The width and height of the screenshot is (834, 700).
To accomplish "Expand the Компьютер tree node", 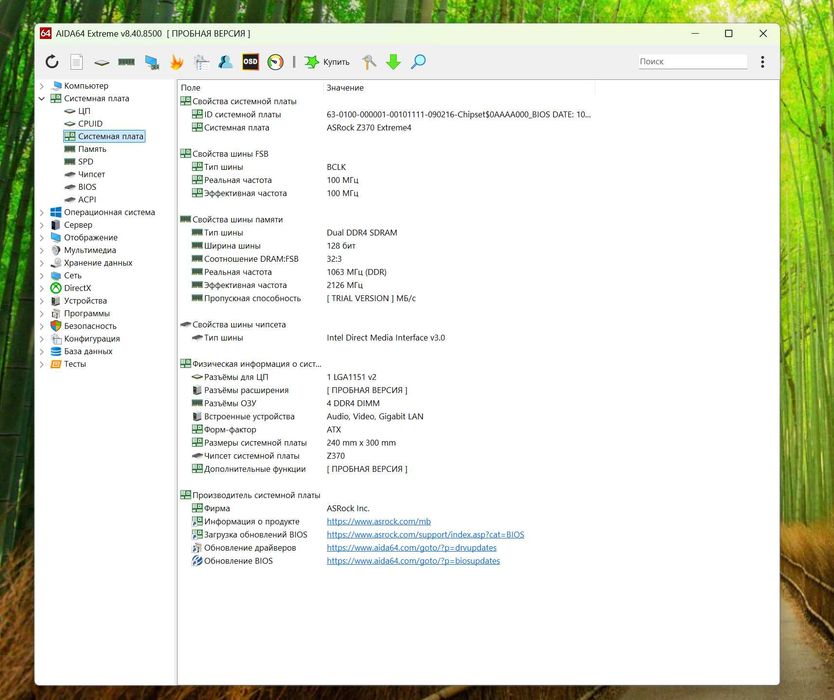I will click(x=41, y=86).
